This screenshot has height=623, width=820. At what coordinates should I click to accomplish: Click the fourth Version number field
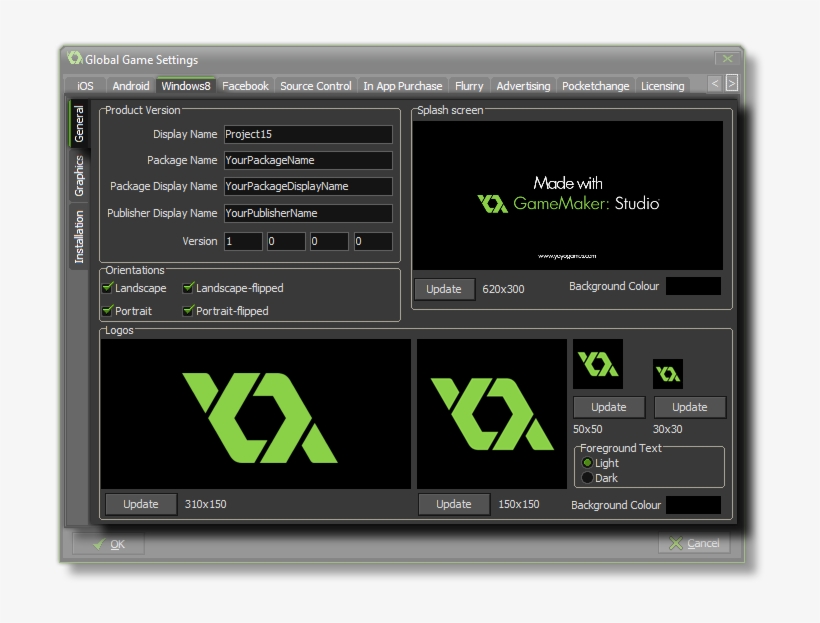coord(373,242)
